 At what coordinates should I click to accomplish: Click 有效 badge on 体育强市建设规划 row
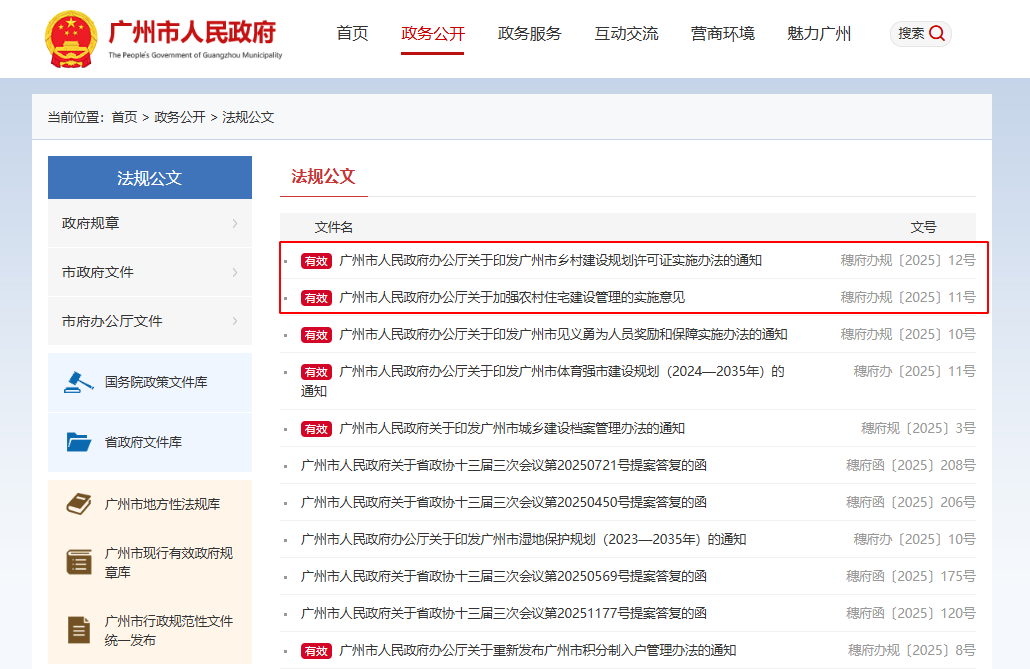[x=316, y=372]
